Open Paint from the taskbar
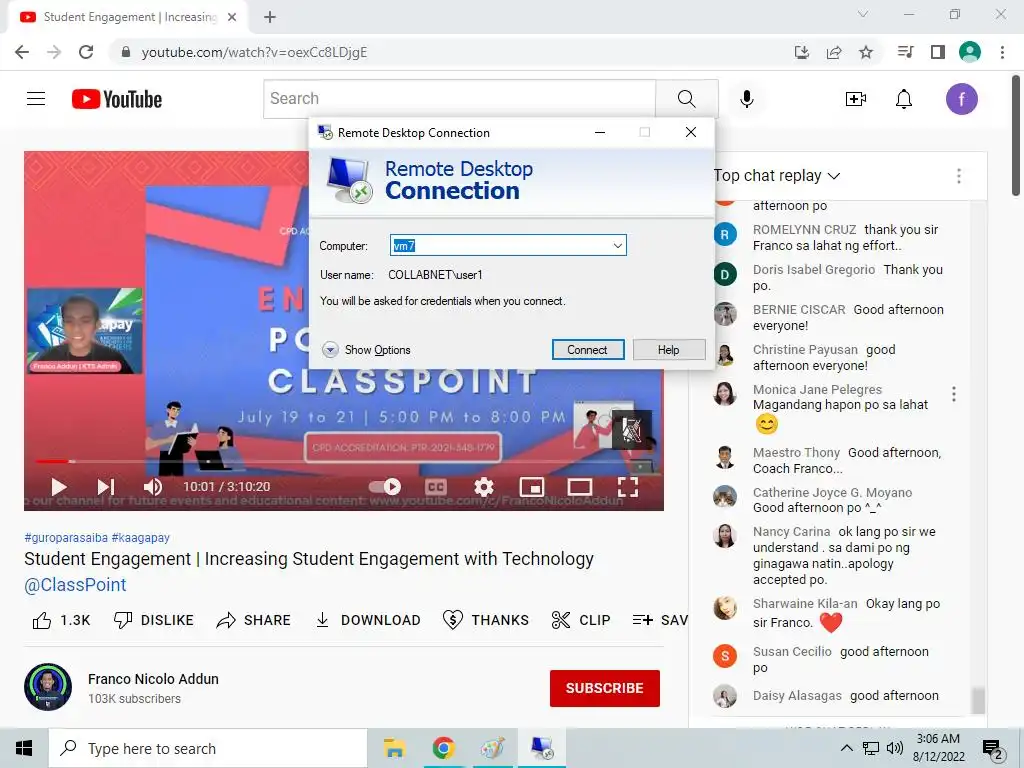This screenshot has width=1024, height=768. (493, 748)
